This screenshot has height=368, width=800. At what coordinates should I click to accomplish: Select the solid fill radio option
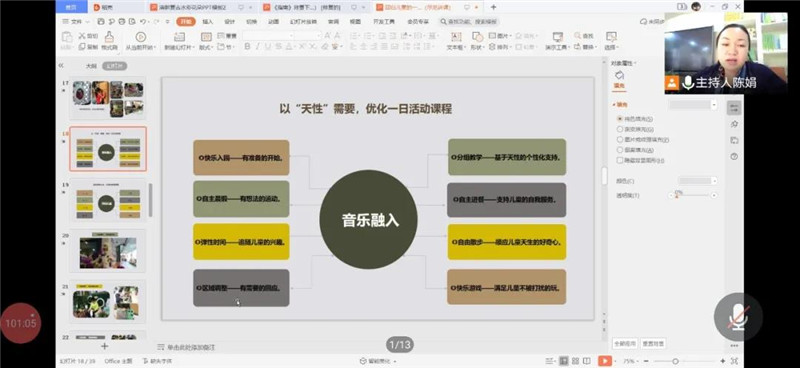[620, 118]
